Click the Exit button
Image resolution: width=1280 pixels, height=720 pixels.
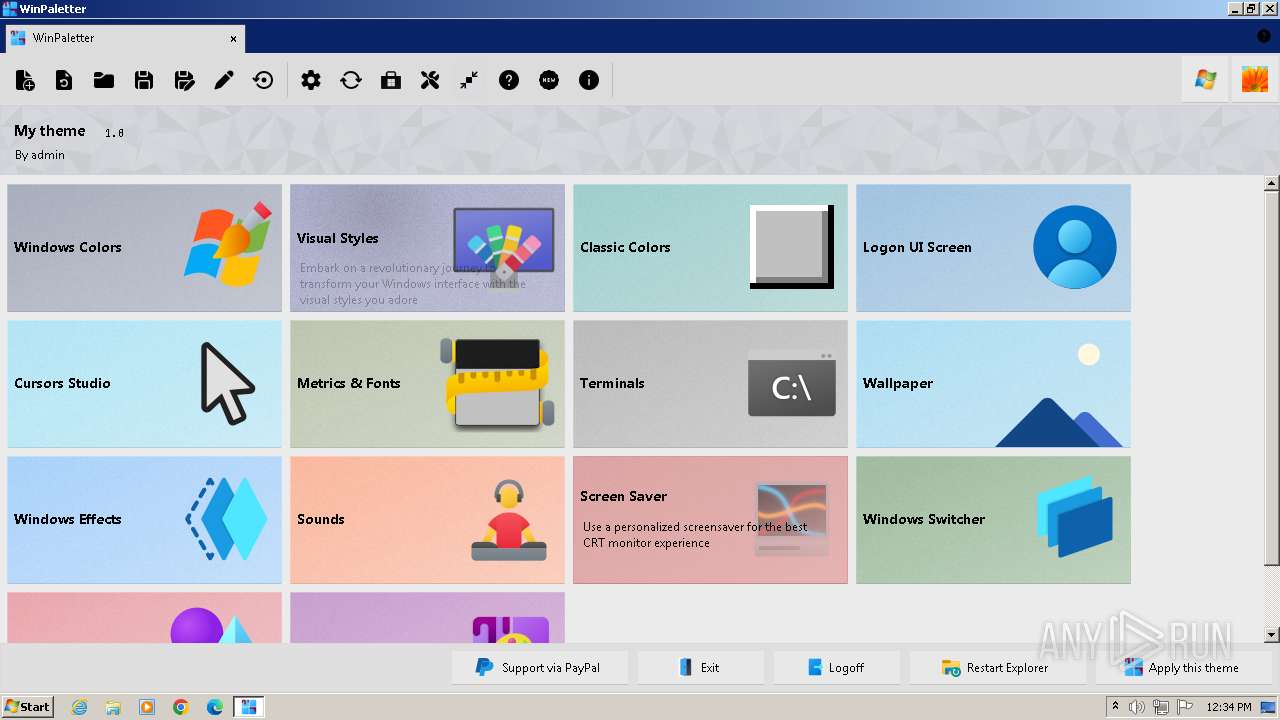pos(701,668)
